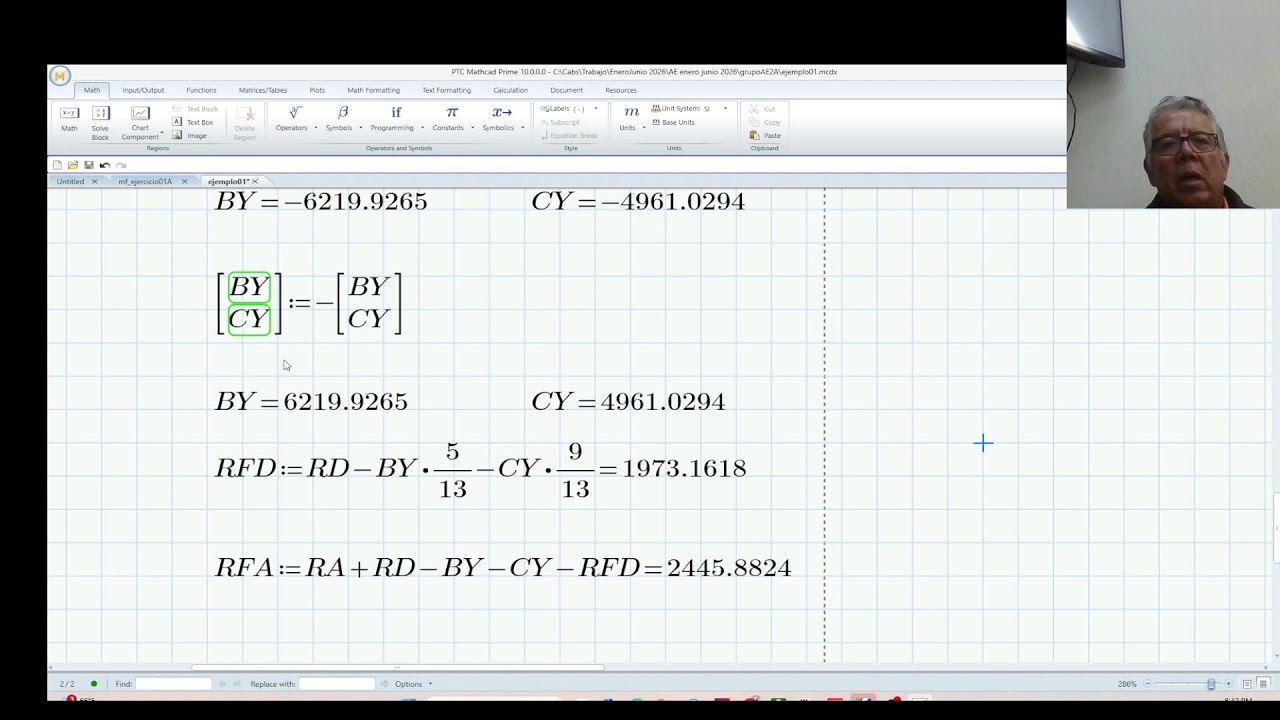This screenshot has height=720, width=1280.
Task: Open a worksheet via quick toolbar folder
Action: point(73,165)
